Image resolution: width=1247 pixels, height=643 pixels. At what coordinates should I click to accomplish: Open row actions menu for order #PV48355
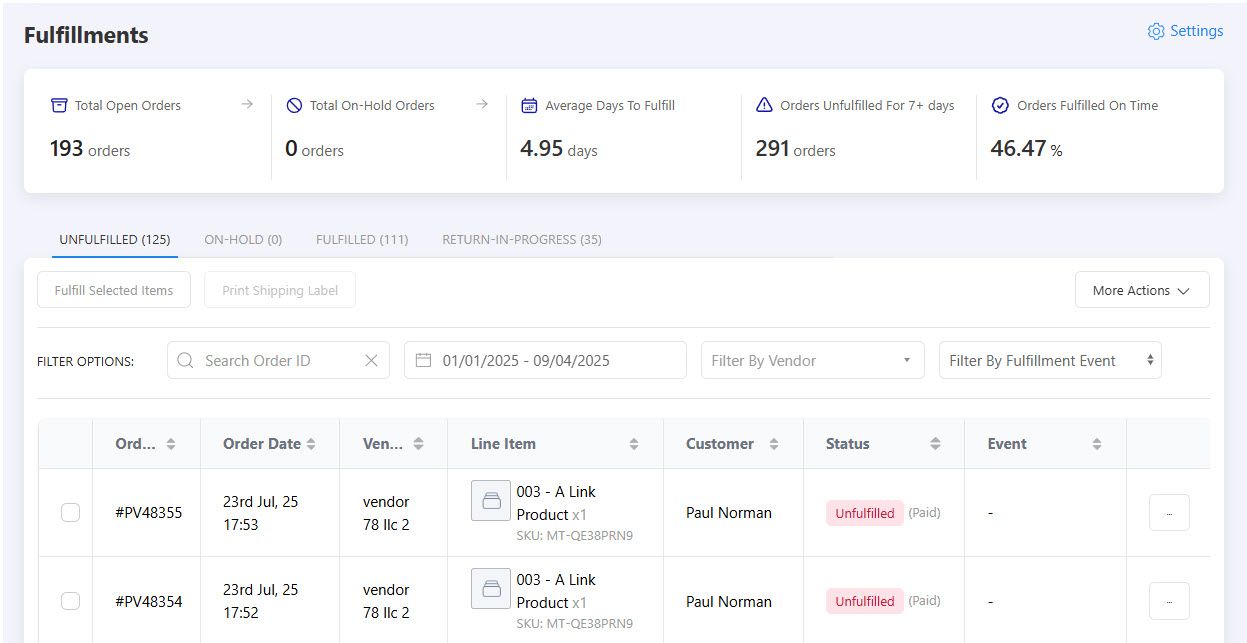coord(1169,513)
